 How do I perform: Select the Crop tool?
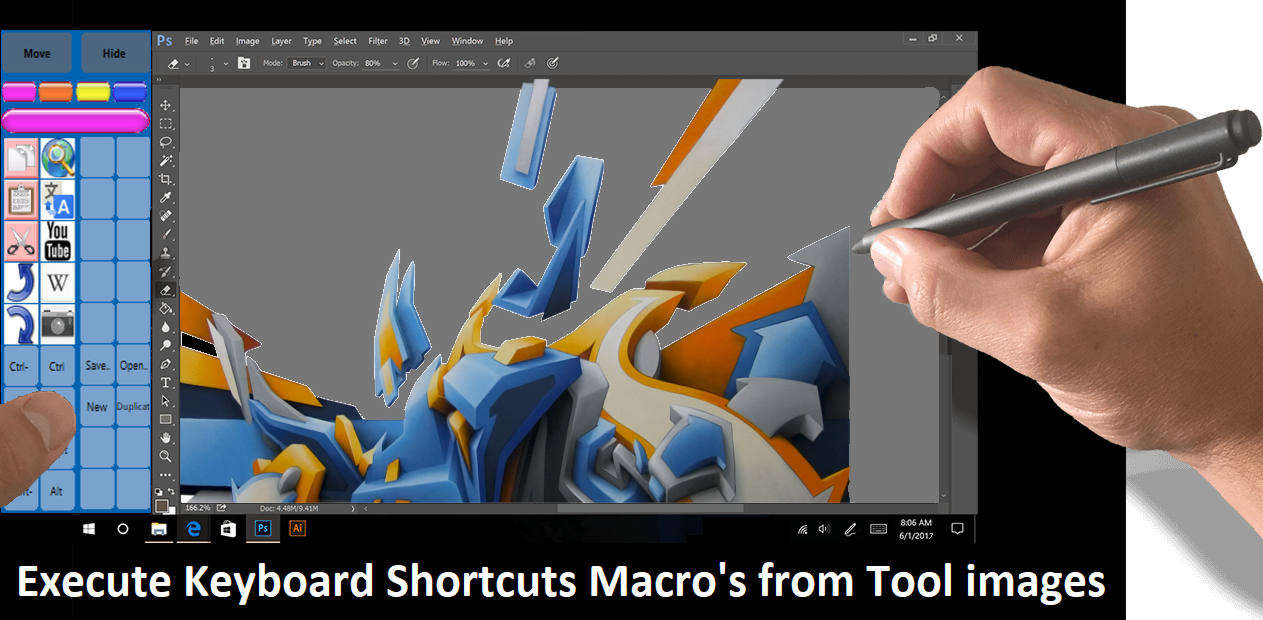[166, 179]
